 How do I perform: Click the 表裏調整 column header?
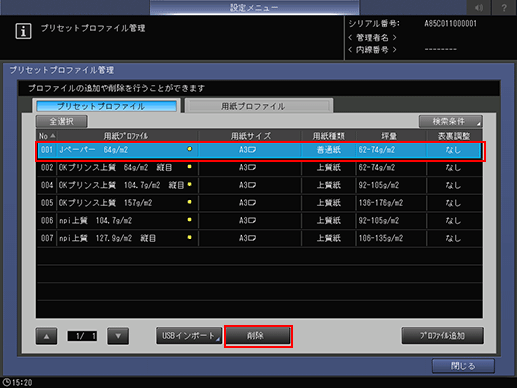pyautogui.click(x=454, y=136)
